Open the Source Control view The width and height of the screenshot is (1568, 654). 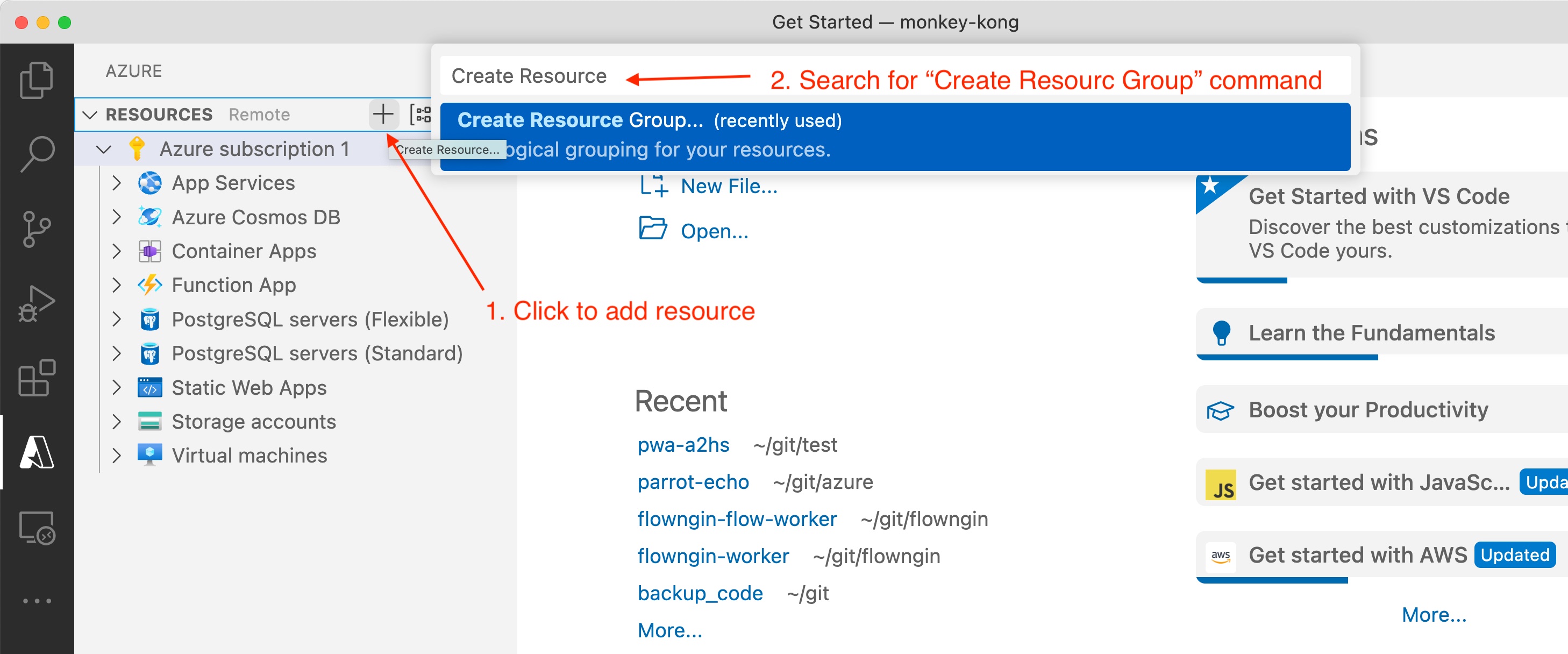pos(37,229)
